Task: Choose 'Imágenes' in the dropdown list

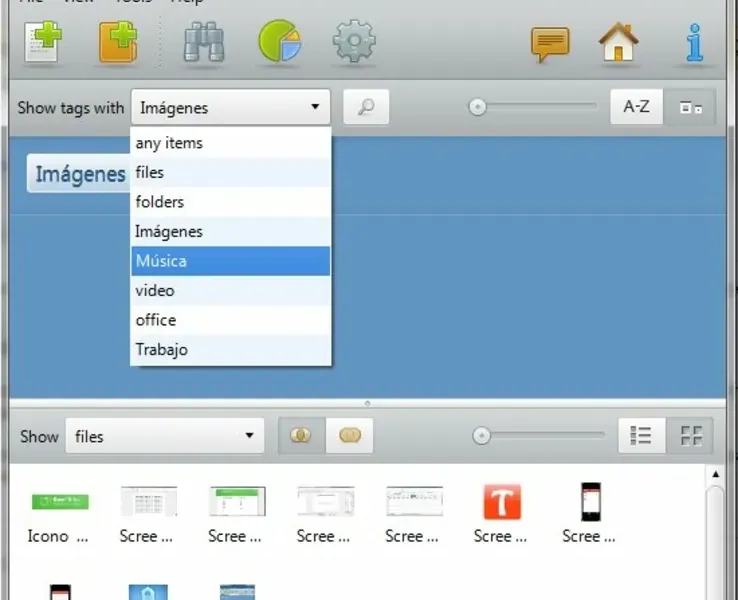Action: (x=231, y=232)
